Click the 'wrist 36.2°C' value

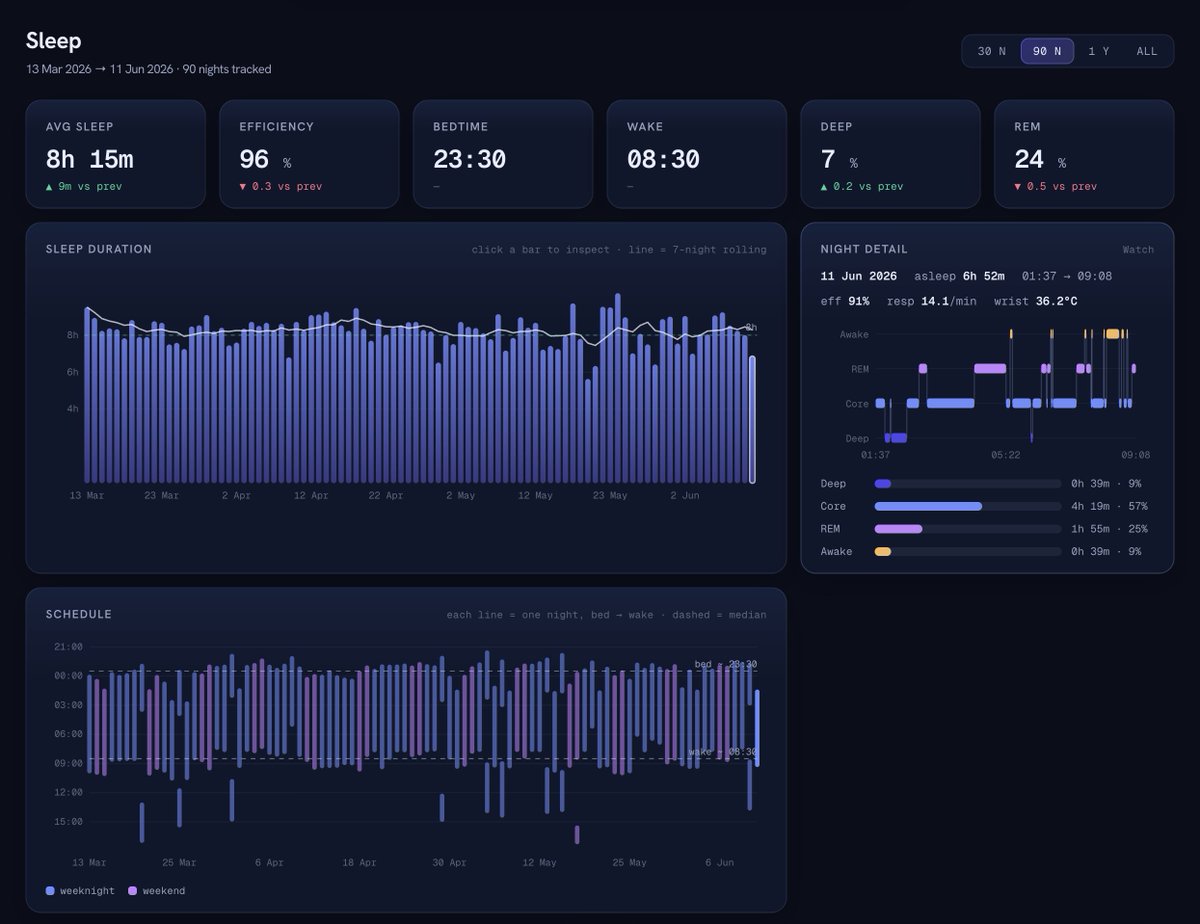pos(1036,301)
